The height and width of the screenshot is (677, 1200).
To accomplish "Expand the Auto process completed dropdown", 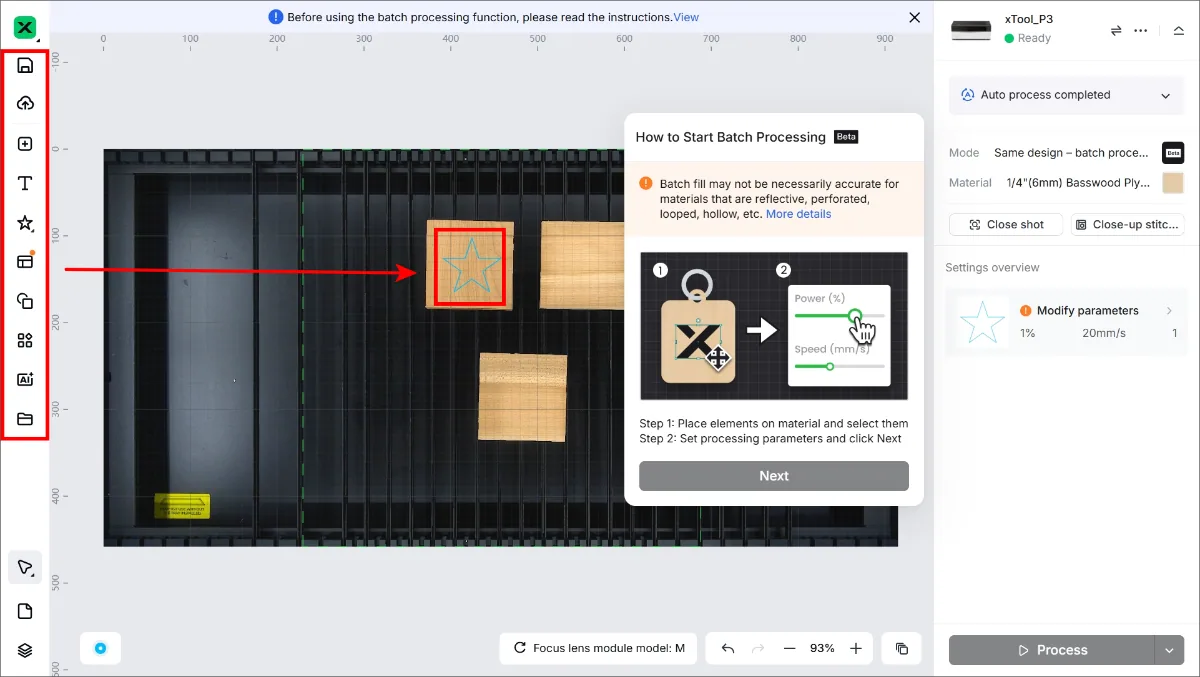I will [1066, 95].
